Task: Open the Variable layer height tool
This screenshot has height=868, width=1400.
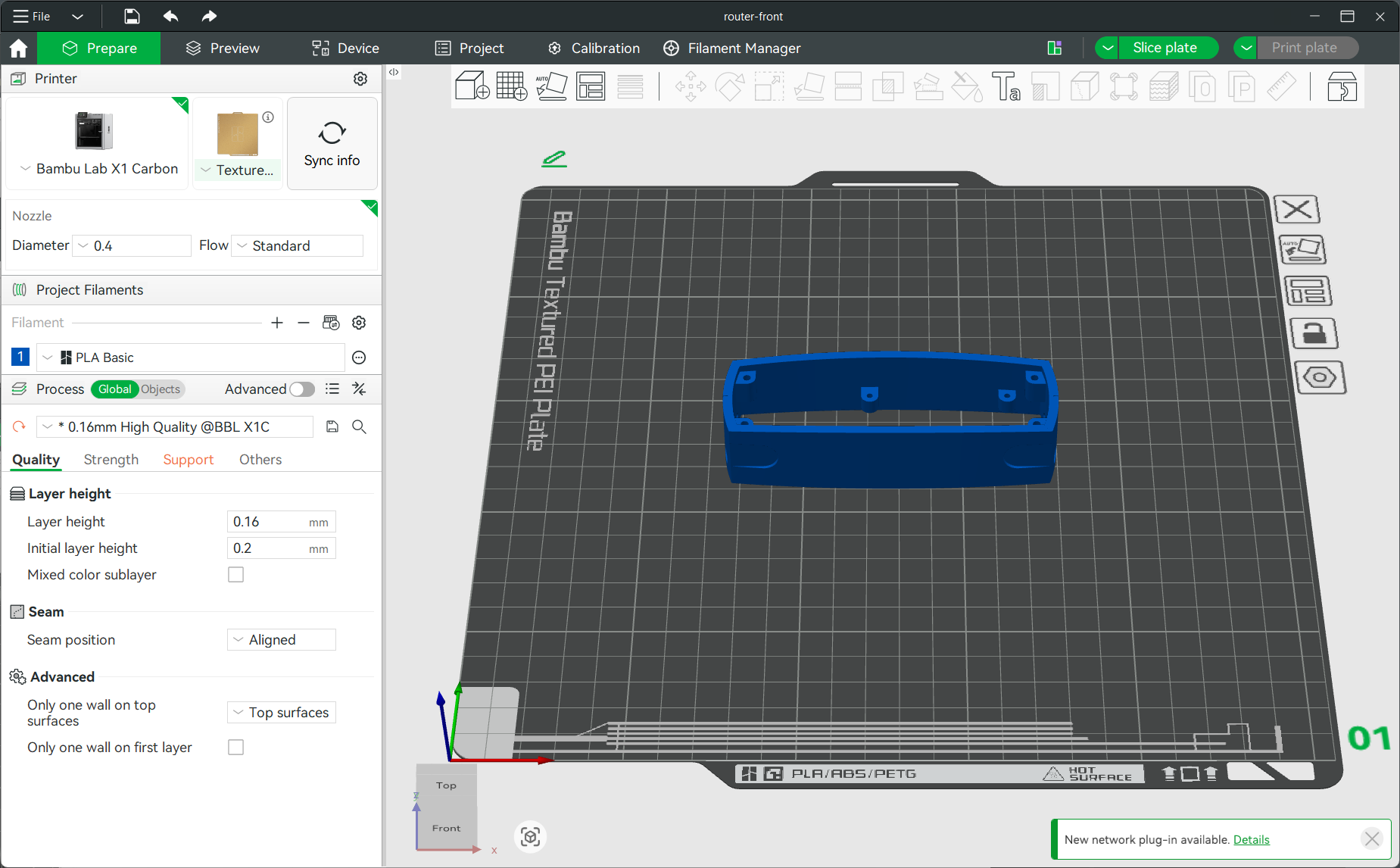Action: tap(630, 86)
